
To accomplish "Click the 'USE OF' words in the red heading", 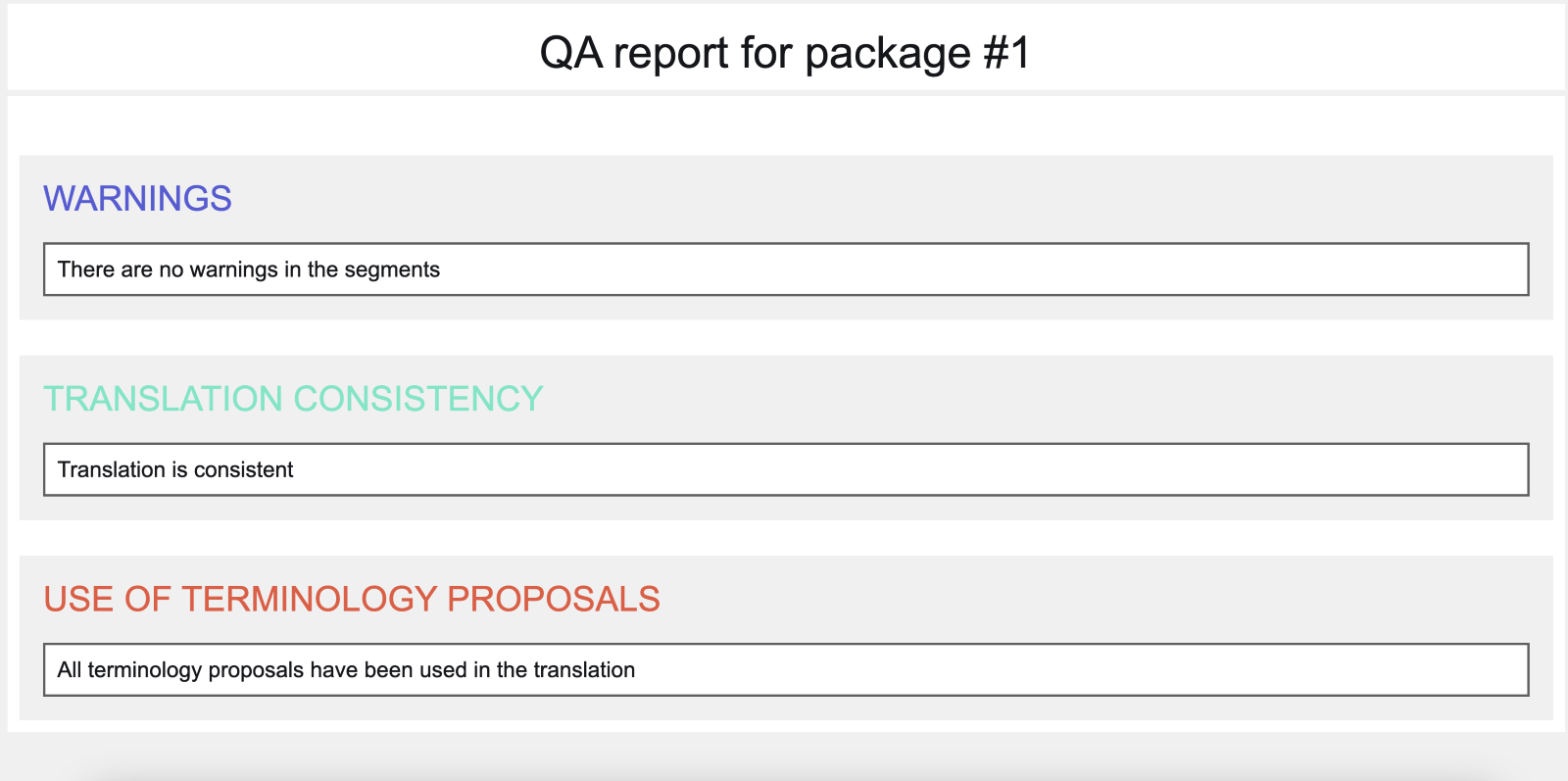I will pos(108,599).
